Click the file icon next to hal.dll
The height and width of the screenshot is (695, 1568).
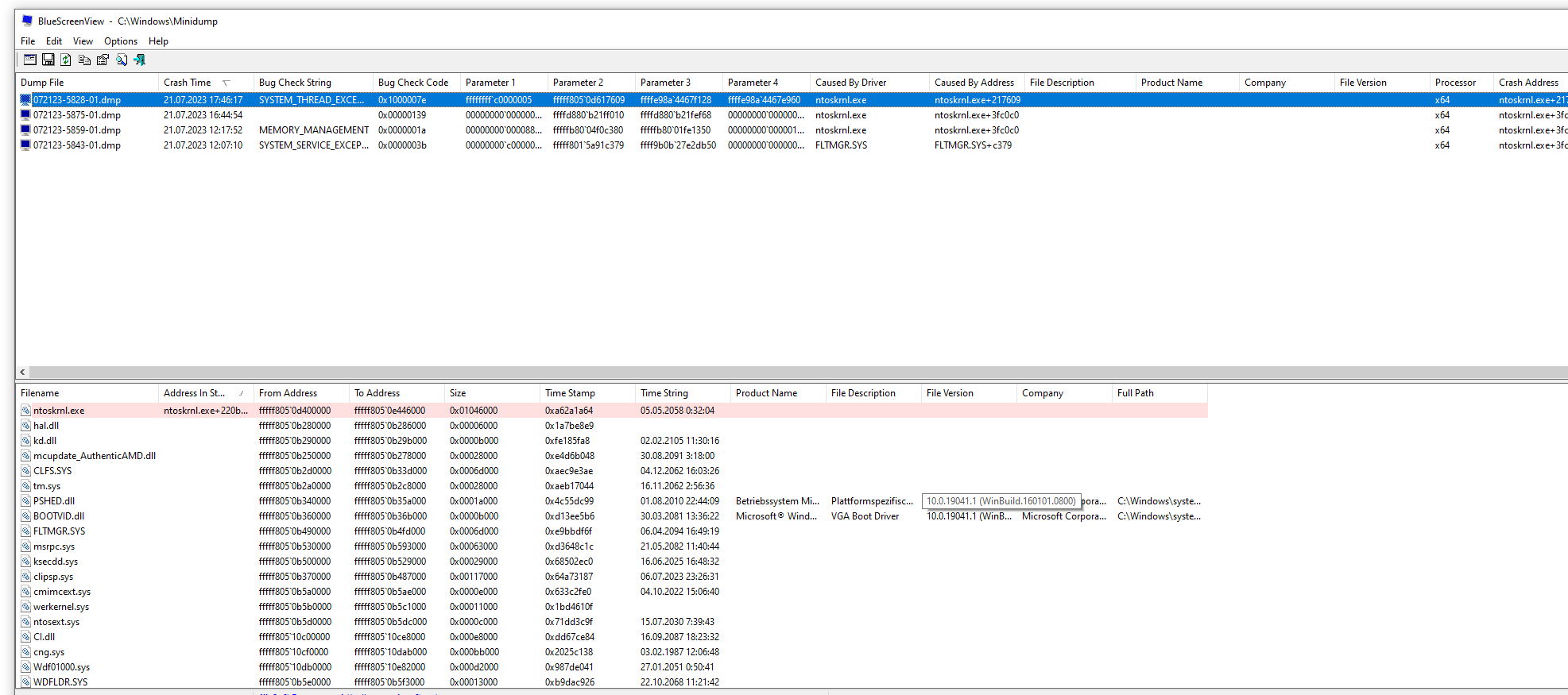[25, 426]
